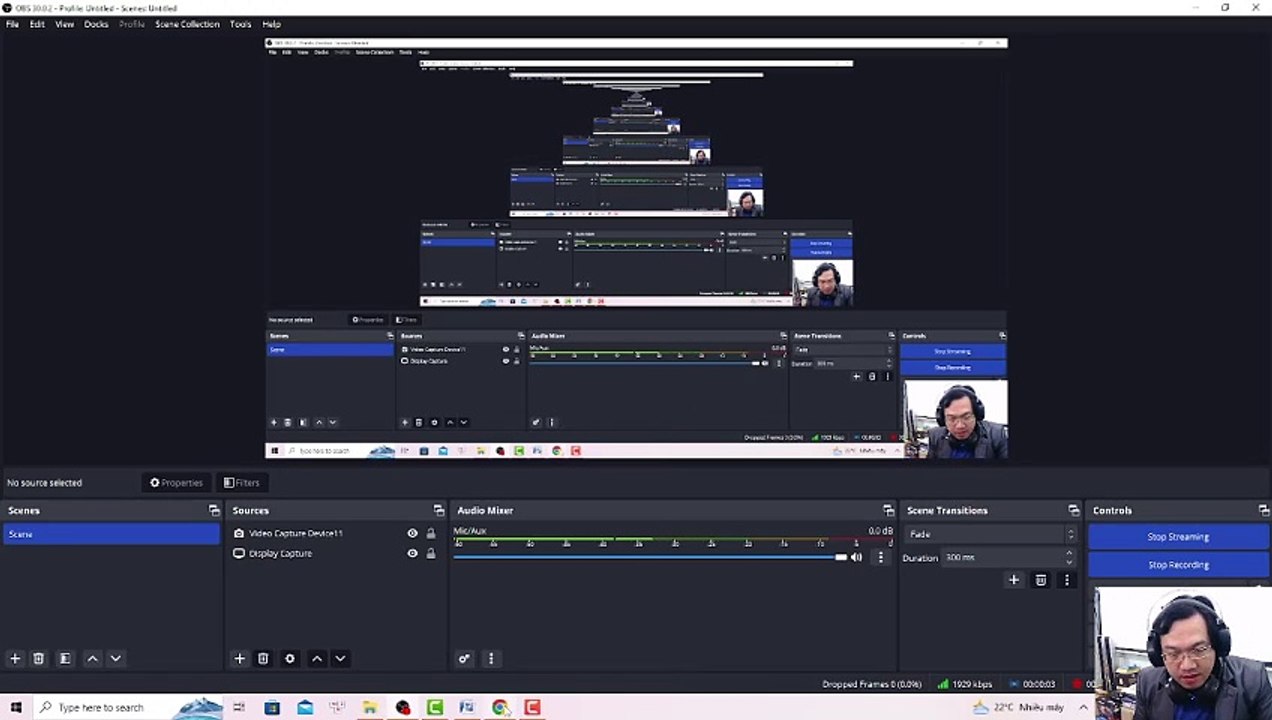Add a scene transition with plus icon
This screenshot has height=720, width=1272.
click(1014, 580)
